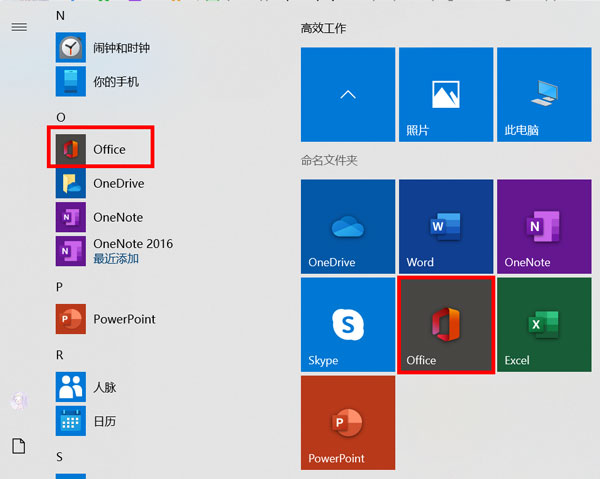
Task: Click the letter O section header
Action: 61,117
